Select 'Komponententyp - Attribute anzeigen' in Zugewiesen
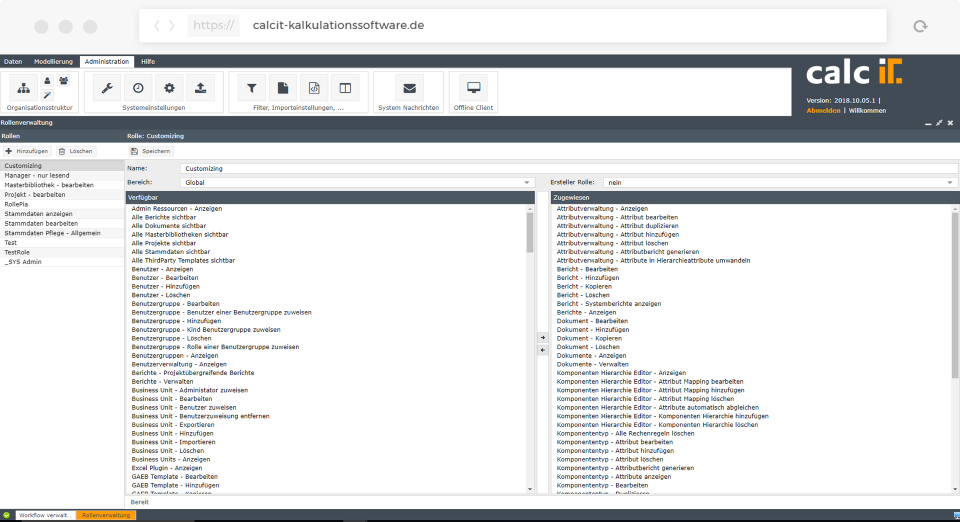The width and height of the screenshot is (960, 522). (614, 477)
